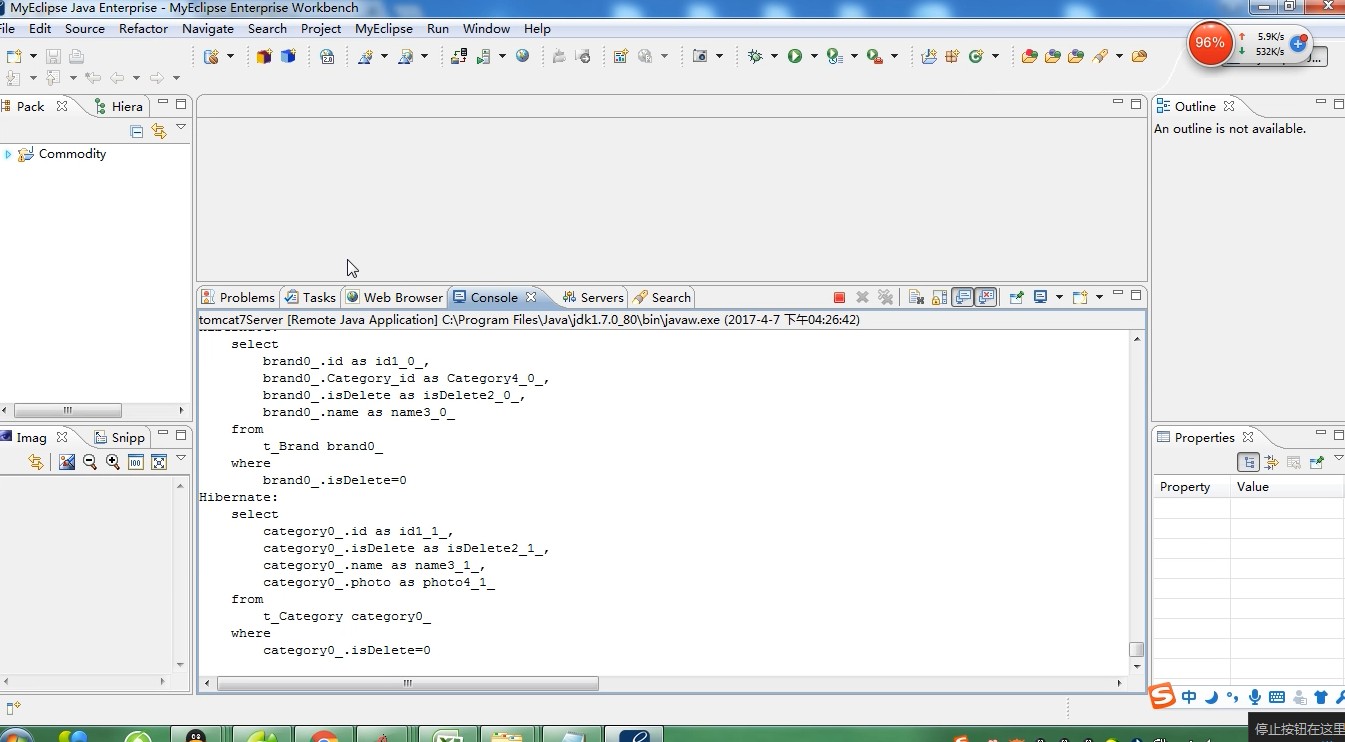Terminate the running tomcat7Server in Console

pyautogui.click(x=839, y=297)
